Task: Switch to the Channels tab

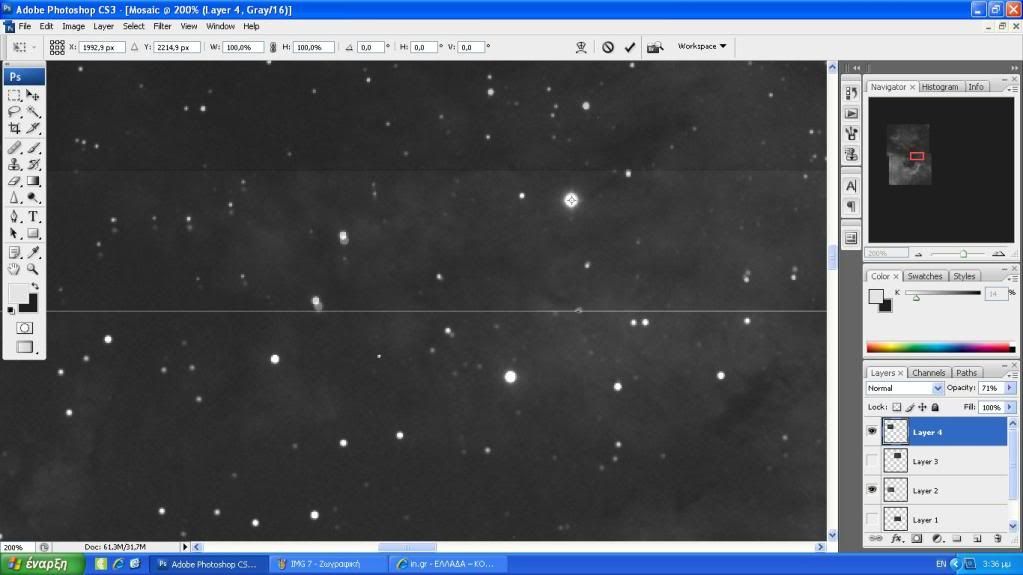Action: (x=928, y=373)
